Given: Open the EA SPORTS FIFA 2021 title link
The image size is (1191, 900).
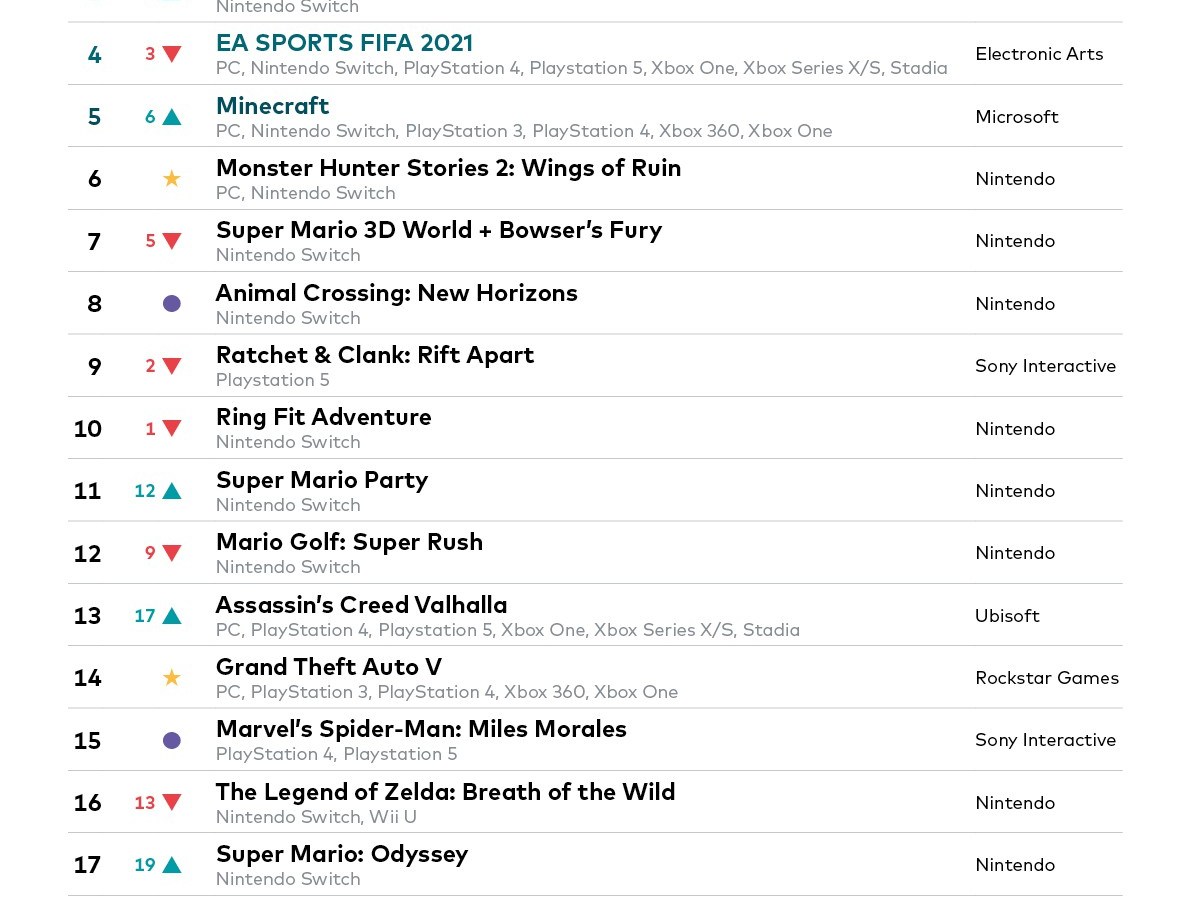Looking at the screenshot, I should [x=344, y=43].
